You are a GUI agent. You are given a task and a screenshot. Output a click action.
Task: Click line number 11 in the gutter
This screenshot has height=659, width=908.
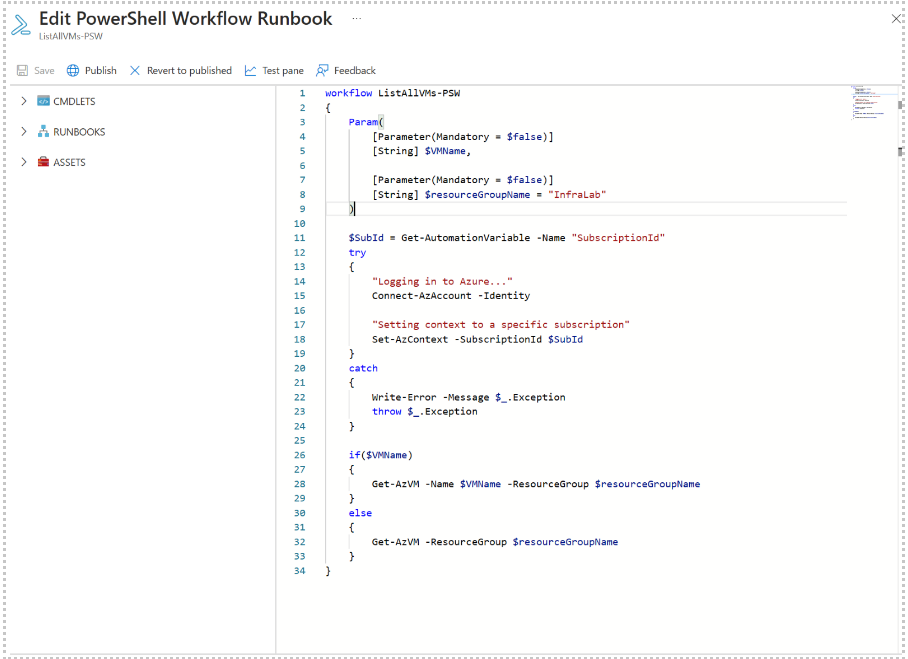pos(299,237)
